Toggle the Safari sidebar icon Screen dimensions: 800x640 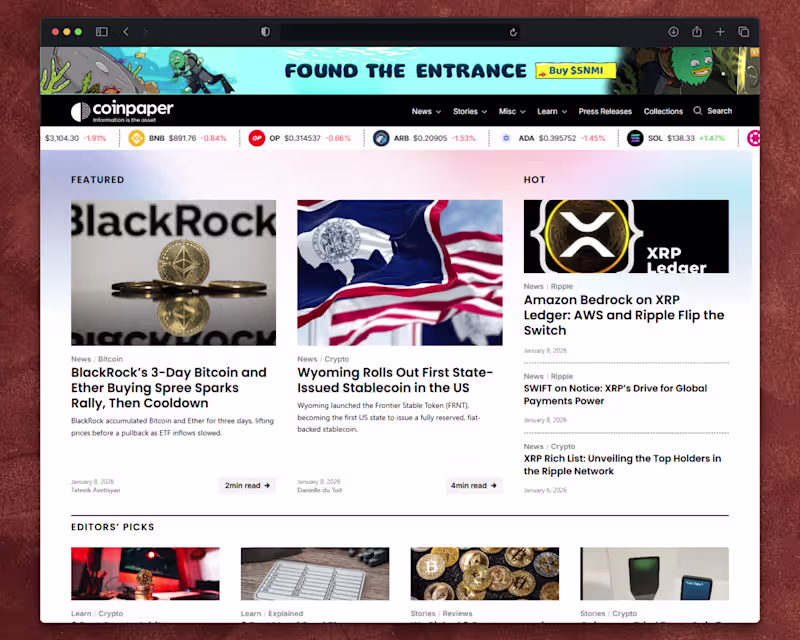(102, 32)
